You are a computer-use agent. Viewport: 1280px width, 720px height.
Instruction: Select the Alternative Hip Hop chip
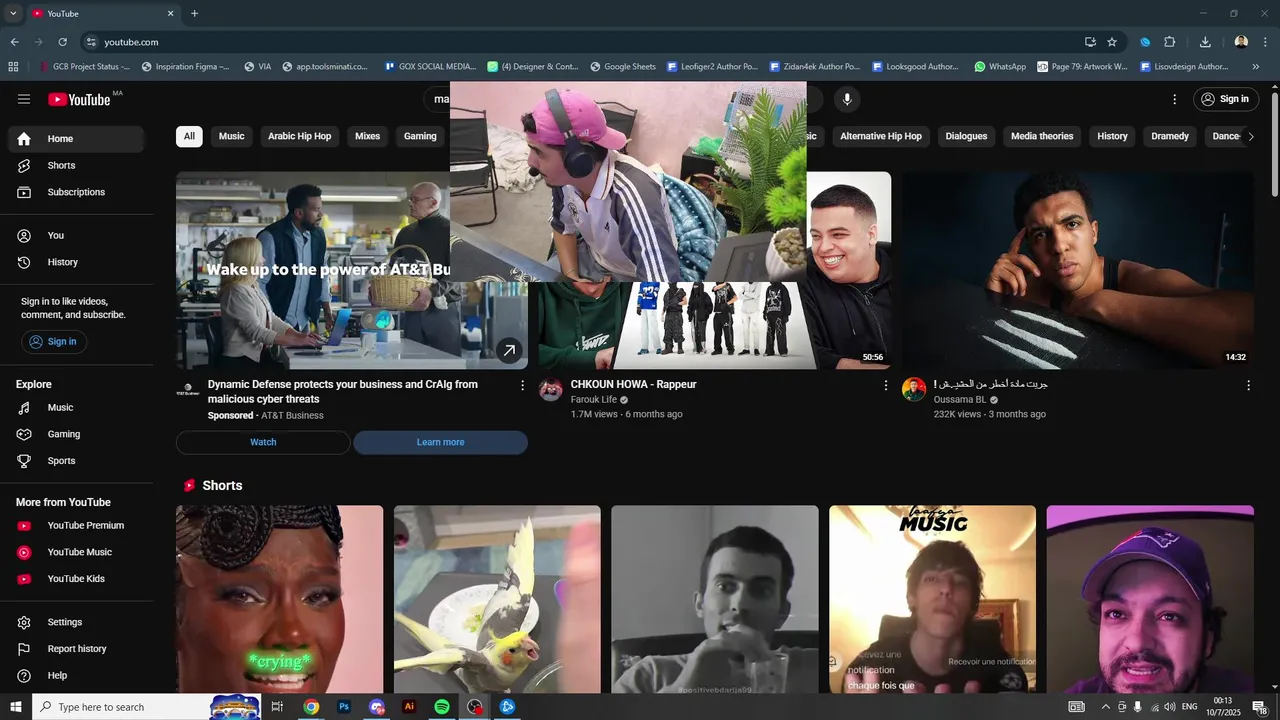tap(881, 136)
